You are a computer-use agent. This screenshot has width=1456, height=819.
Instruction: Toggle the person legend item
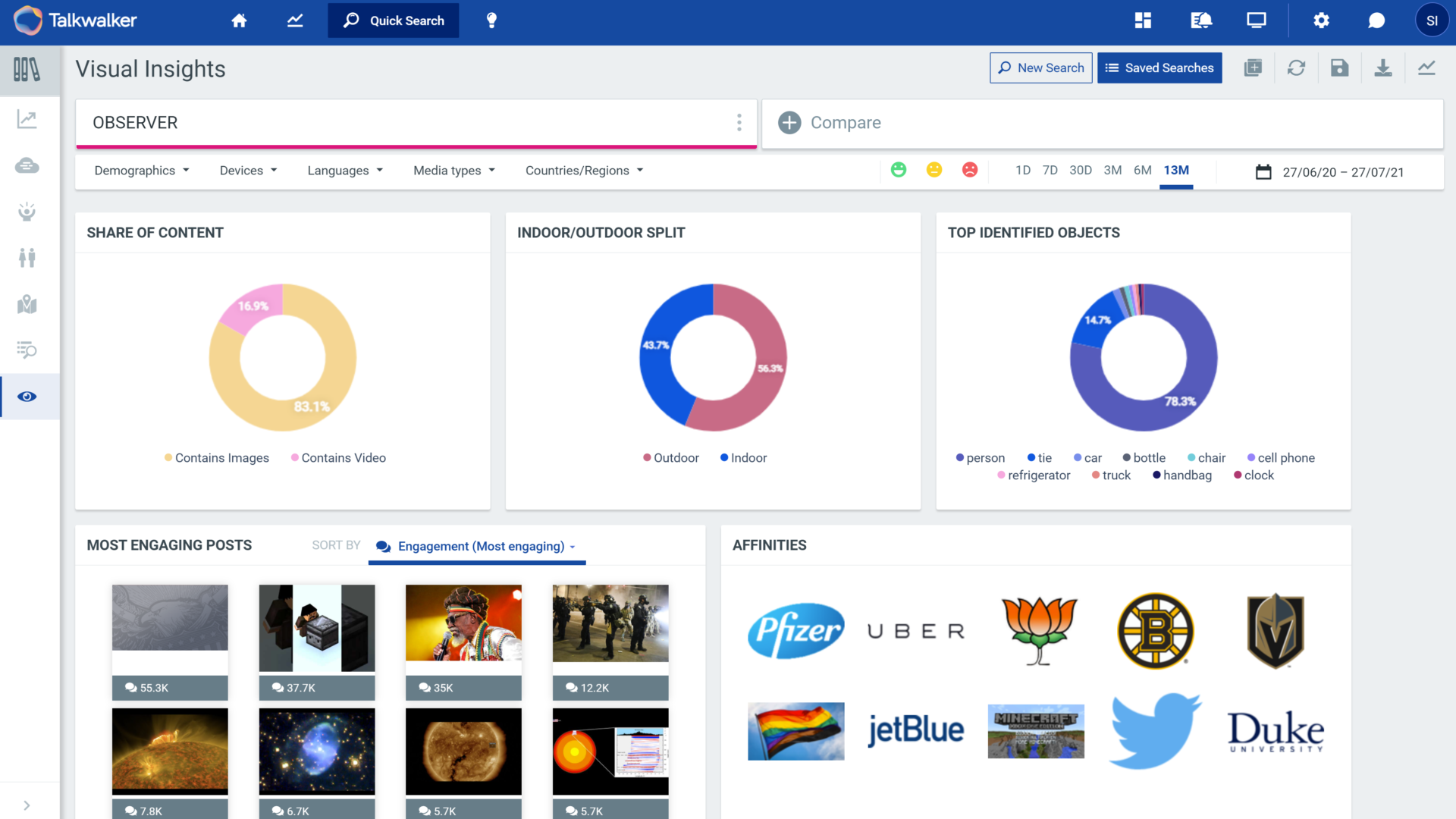pyautogui.click(x=981, y=458)
